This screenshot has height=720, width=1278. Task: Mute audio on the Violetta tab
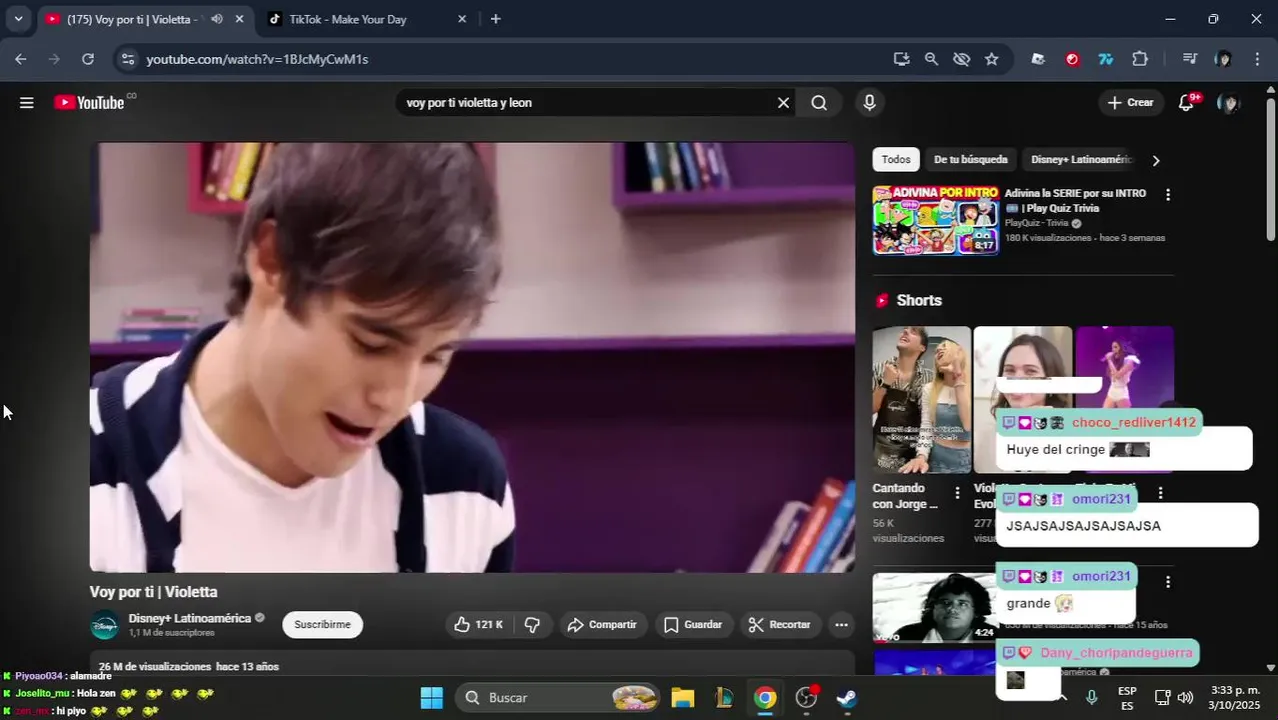[x=217, y=19]
